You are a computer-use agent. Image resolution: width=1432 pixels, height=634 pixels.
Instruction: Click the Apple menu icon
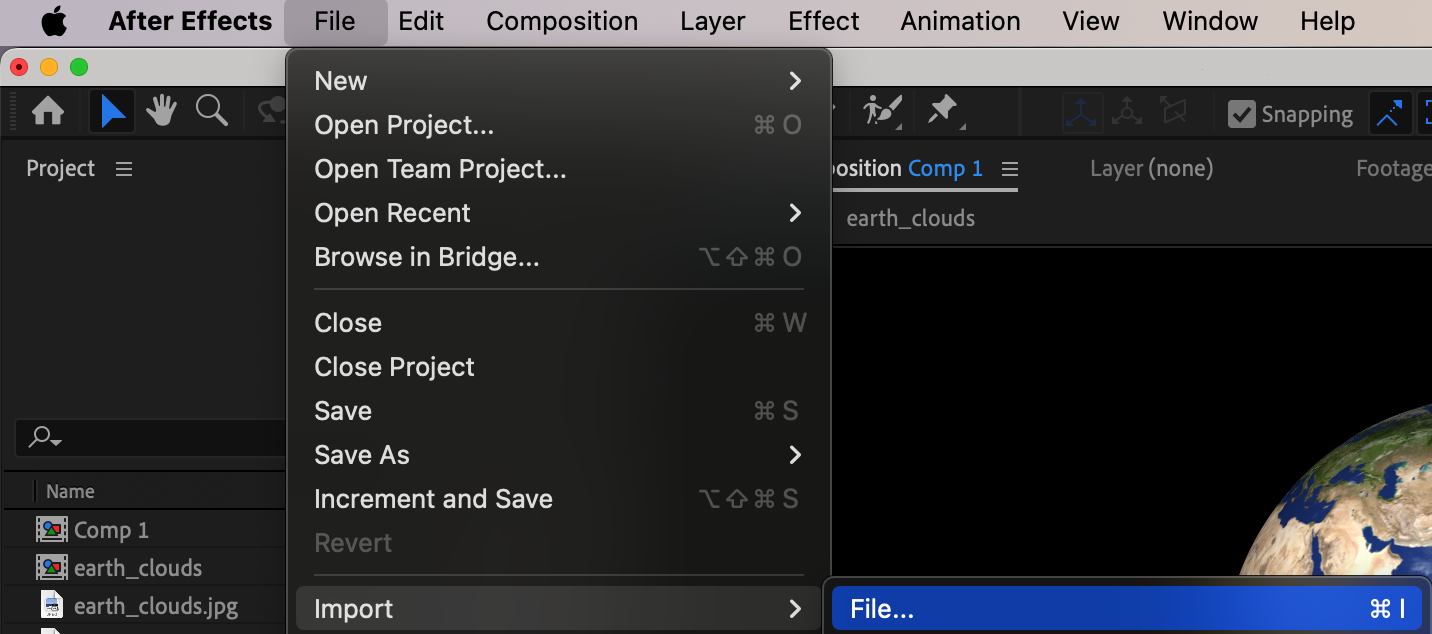[x=54, y=21]
